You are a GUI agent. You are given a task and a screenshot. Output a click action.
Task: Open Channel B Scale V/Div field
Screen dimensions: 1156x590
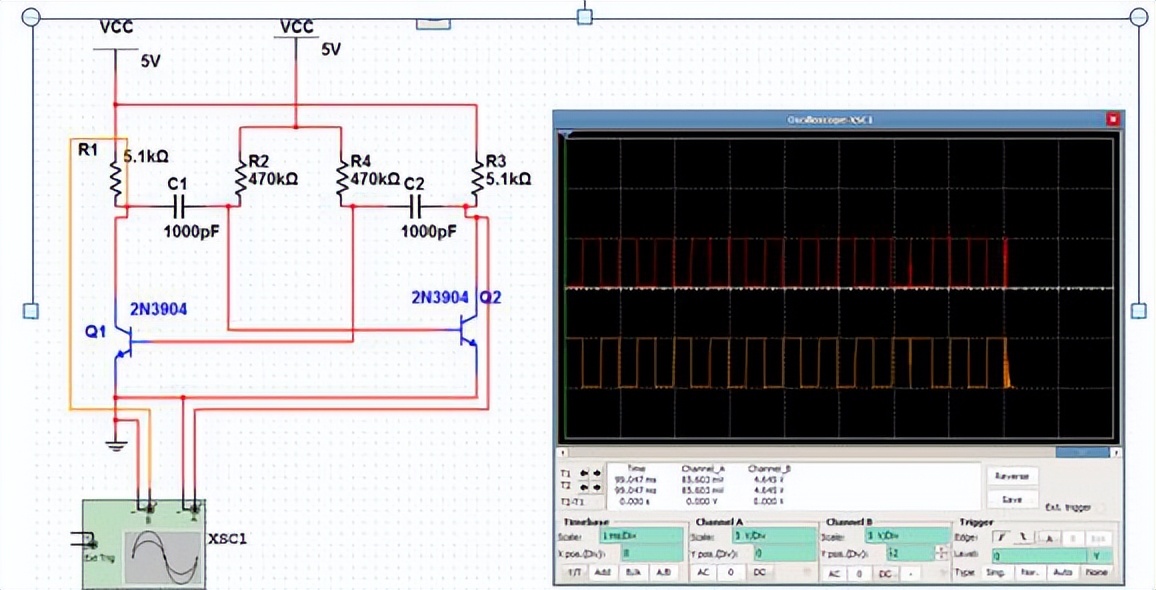point(908,535)
